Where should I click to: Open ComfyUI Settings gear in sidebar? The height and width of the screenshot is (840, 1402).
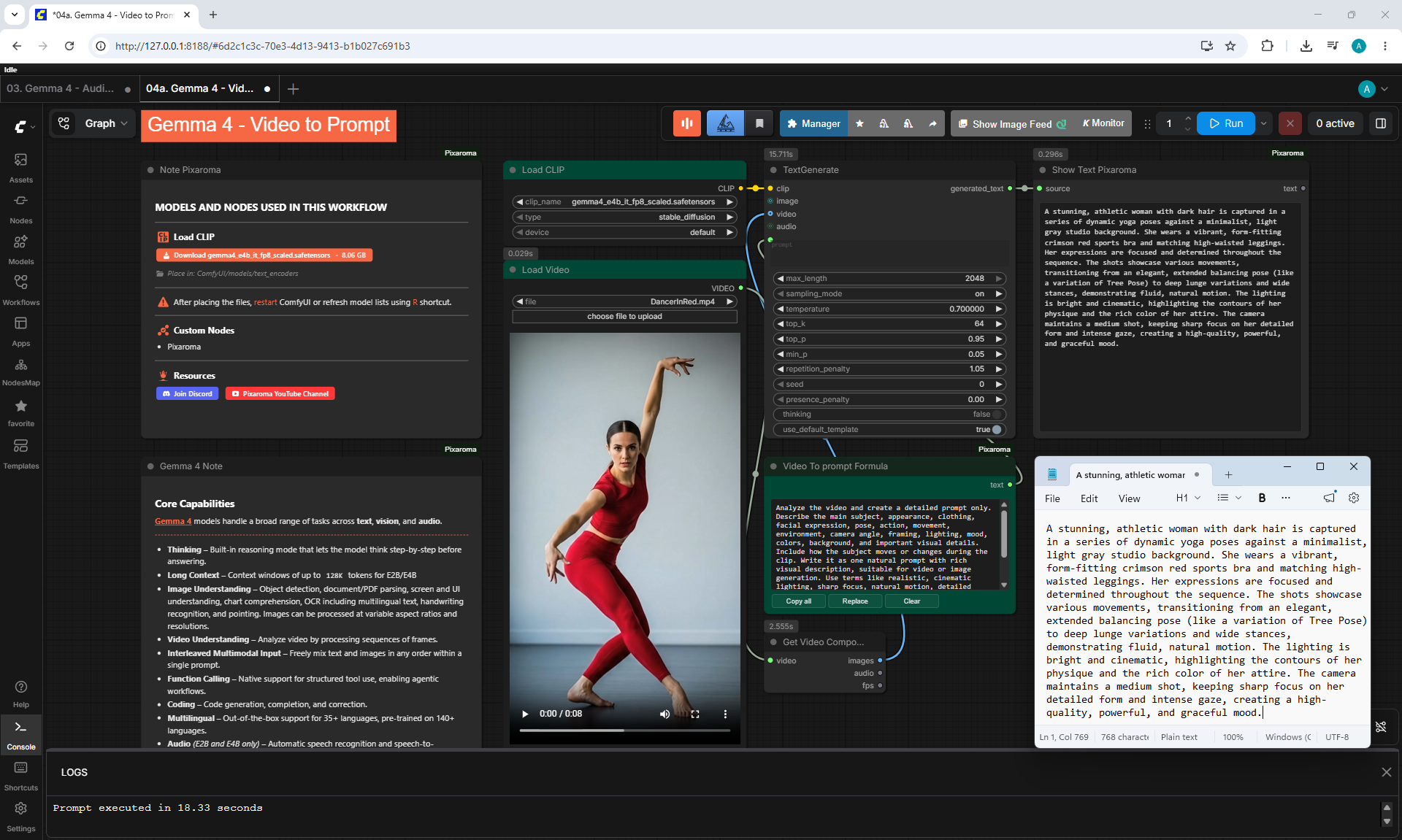click(21, 817)
